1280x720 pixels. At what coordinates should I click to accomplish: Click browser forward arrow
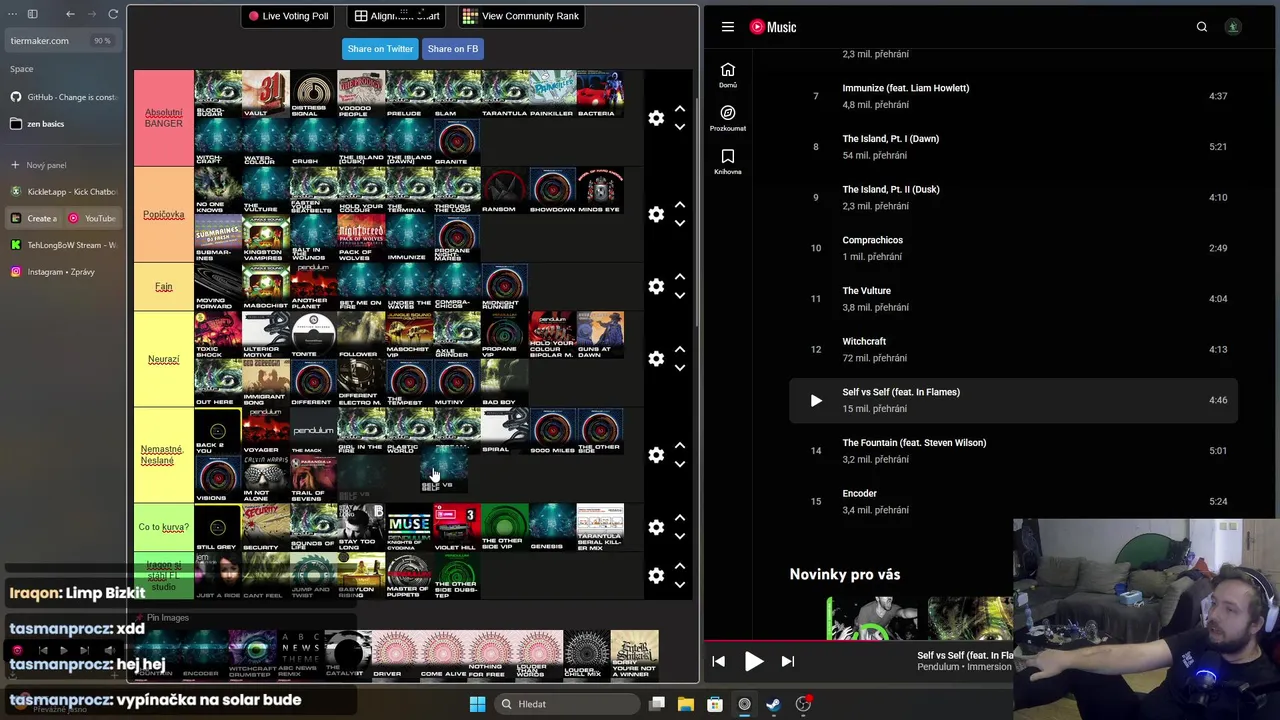(x=91, y=14)
